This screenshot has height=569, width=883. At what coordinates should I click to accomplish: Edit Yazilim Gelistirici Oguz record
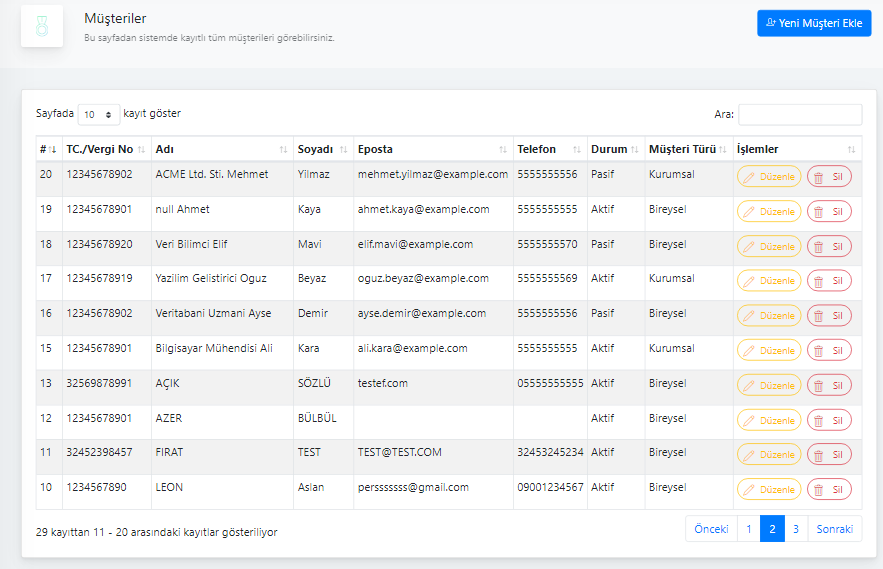tap(769, 281)
